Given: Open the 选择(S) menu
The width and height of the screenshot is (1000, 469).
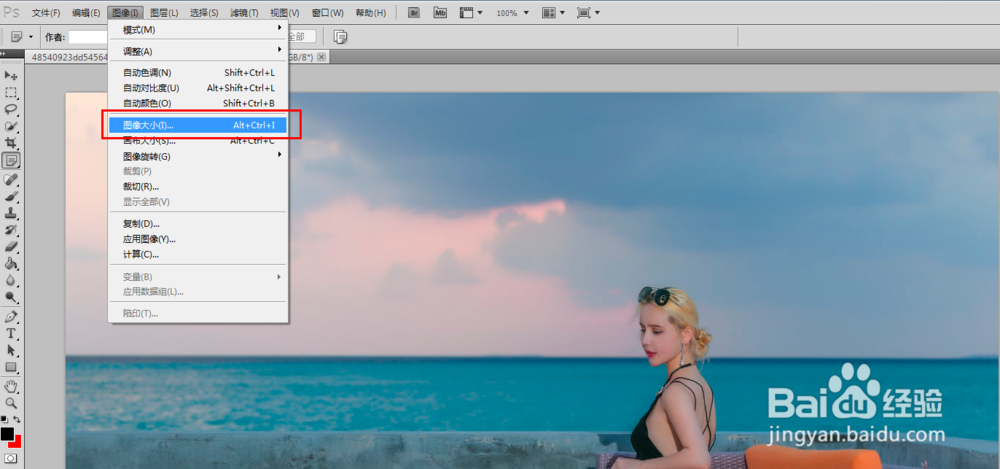Looking at the screenshot, I should coord(203,13).
